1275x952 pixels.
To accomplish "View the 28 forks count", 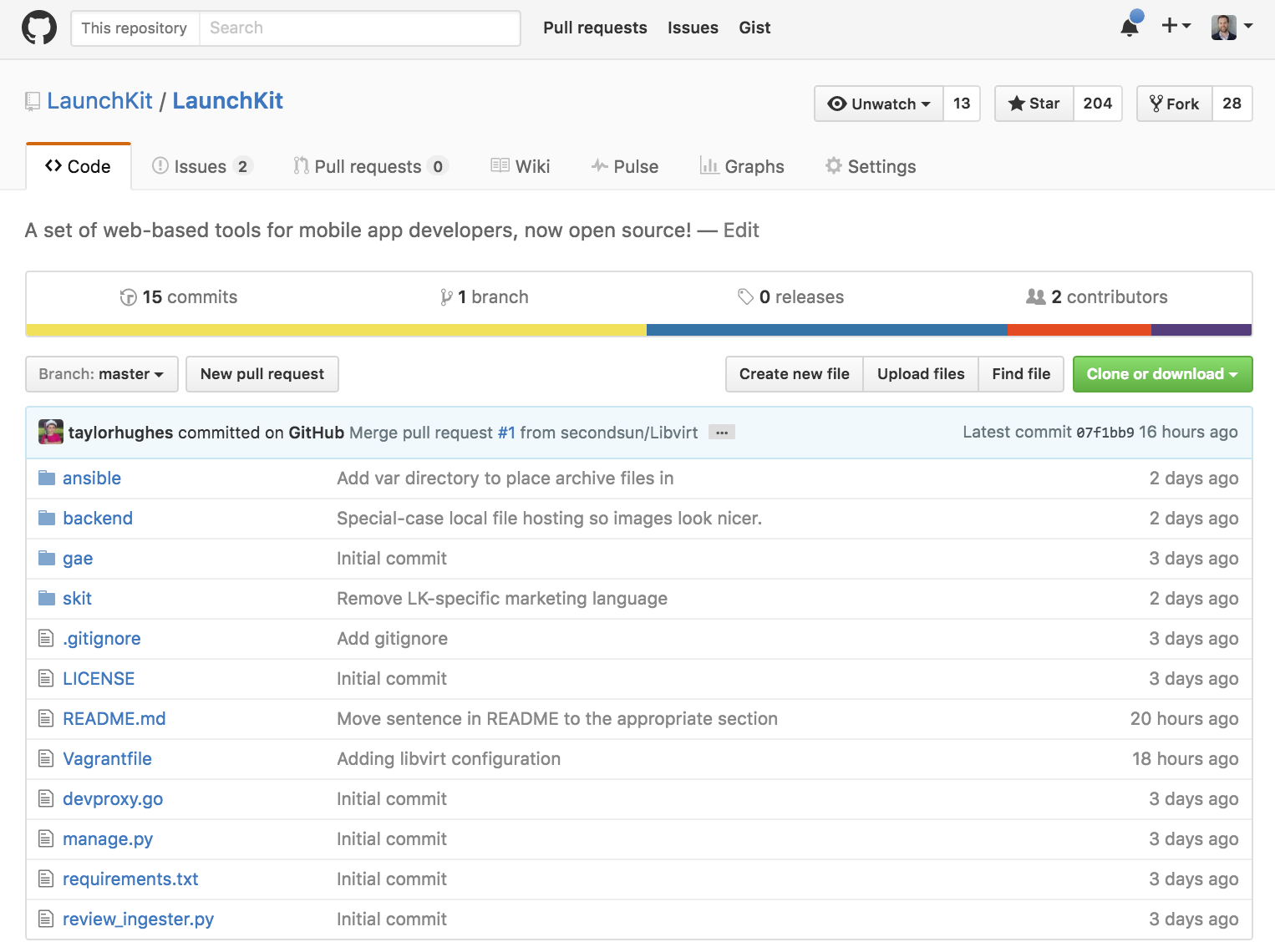I will point(1232,104).
